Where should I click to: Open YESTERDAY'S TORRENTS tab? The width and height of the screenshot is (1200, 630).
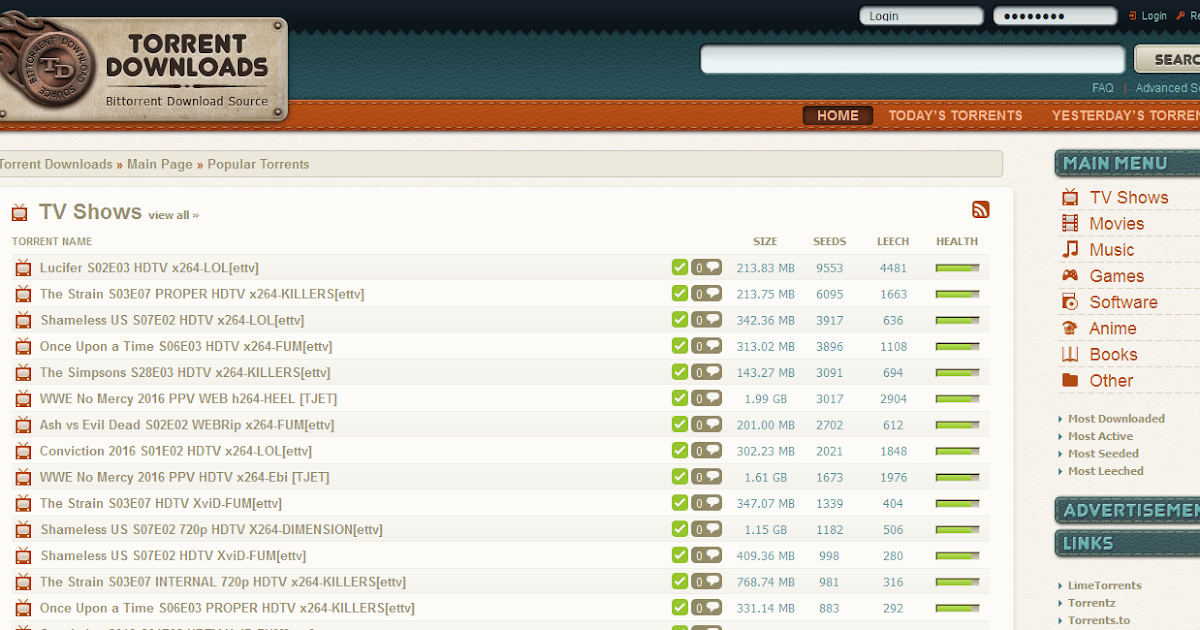coord(1126,115)
